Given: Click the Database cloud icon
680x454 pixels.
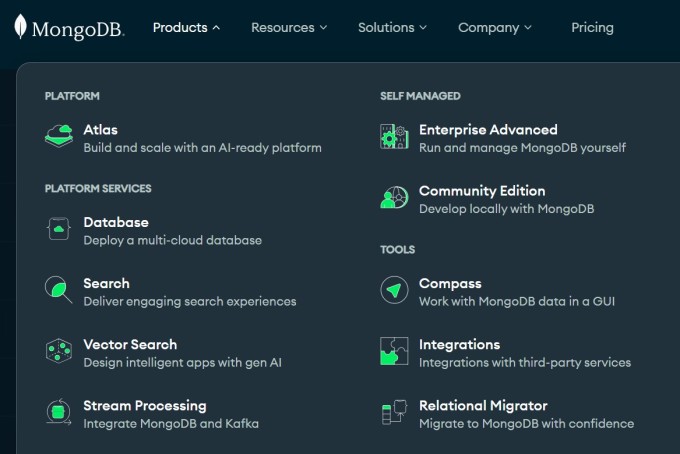Looking at the screenshot, I should click(x=59, y=230).
